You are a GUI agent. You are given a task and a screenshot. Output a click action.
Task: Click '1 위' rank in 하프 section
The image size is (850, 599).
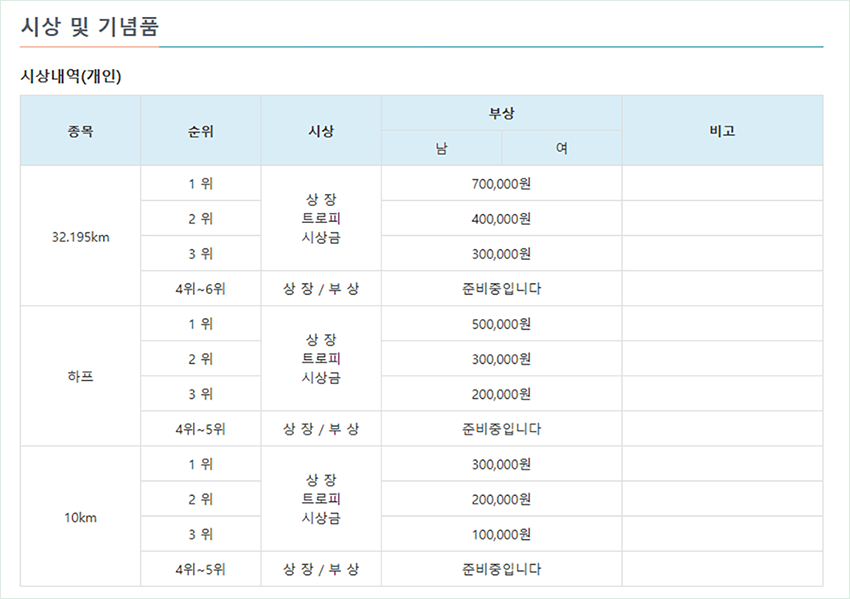[x=201, y=324]
